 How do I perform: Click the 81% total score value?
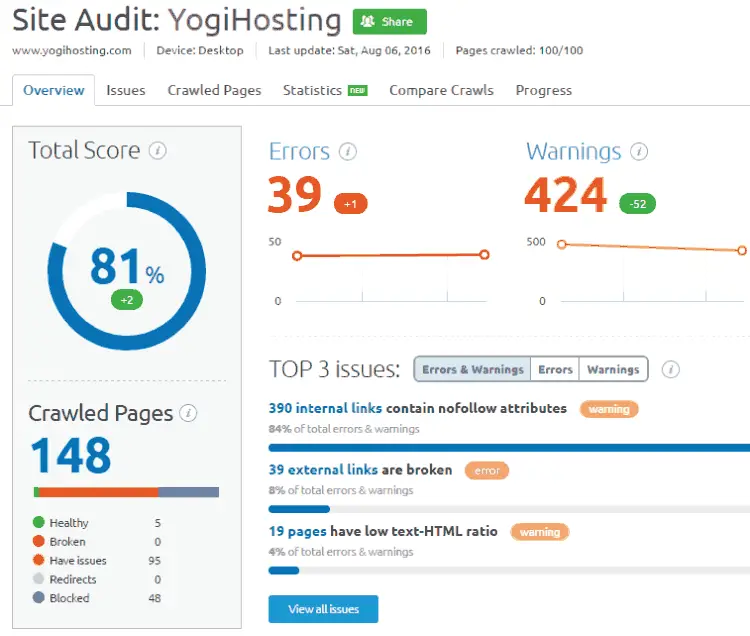(127, 266)
